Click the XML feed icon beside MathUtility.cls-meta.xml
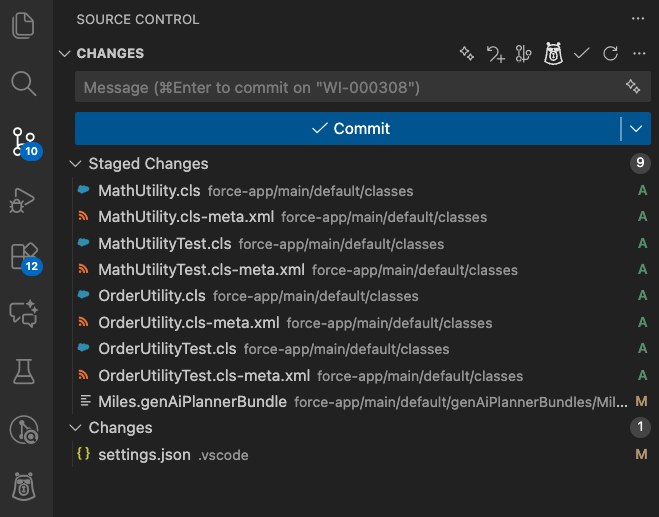This screenshot has height=517, width=659. point(84,216)
